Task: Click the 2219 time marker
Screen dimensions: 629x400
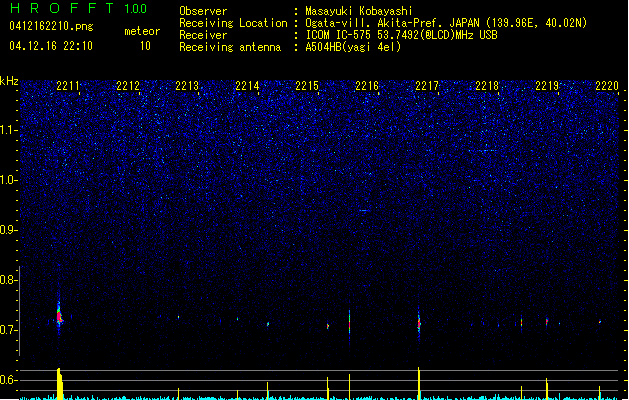Action: click(547, 86)
